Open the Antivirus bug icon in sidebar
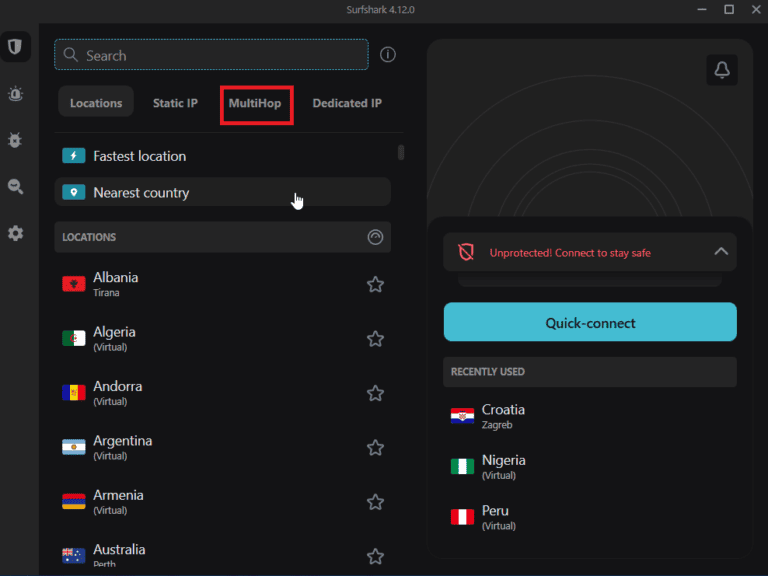Screen dimensions: 768x576 tap(15, 140)
